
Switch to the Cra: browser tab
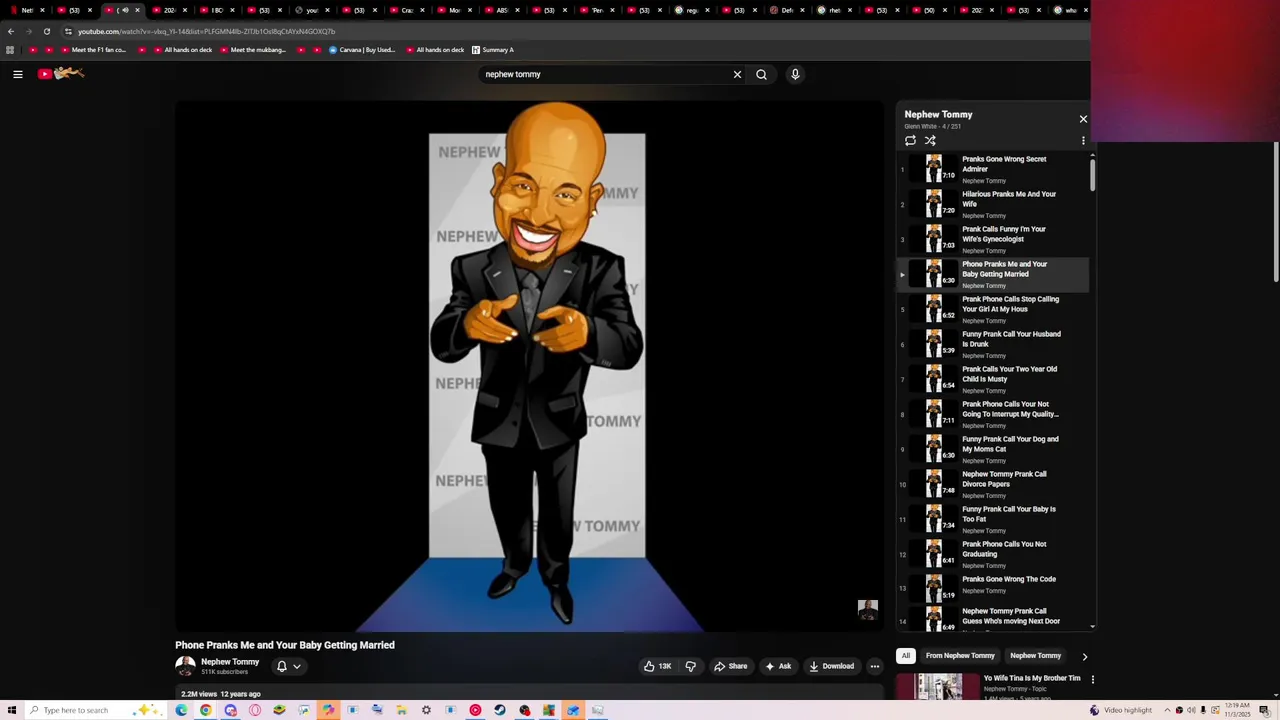tap(406, 10)
